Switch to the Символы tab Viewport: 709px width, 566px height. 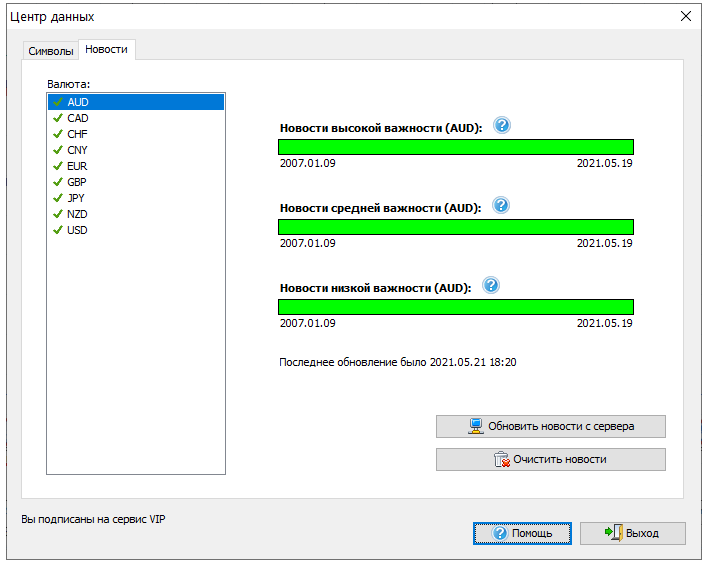51,51
